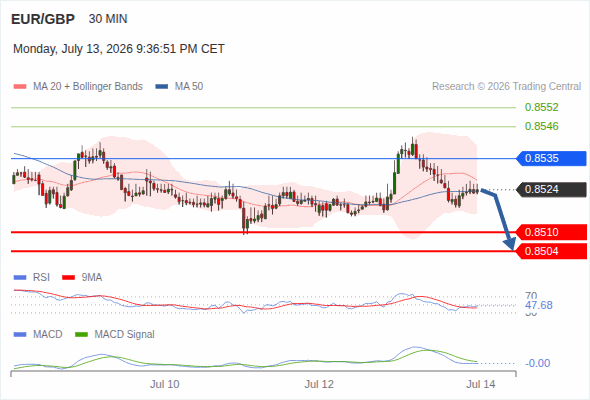Open the Research Trading Central copyright link
This screenshot has height=400, width=590.
pyautogui.click(x=506, y=87)
